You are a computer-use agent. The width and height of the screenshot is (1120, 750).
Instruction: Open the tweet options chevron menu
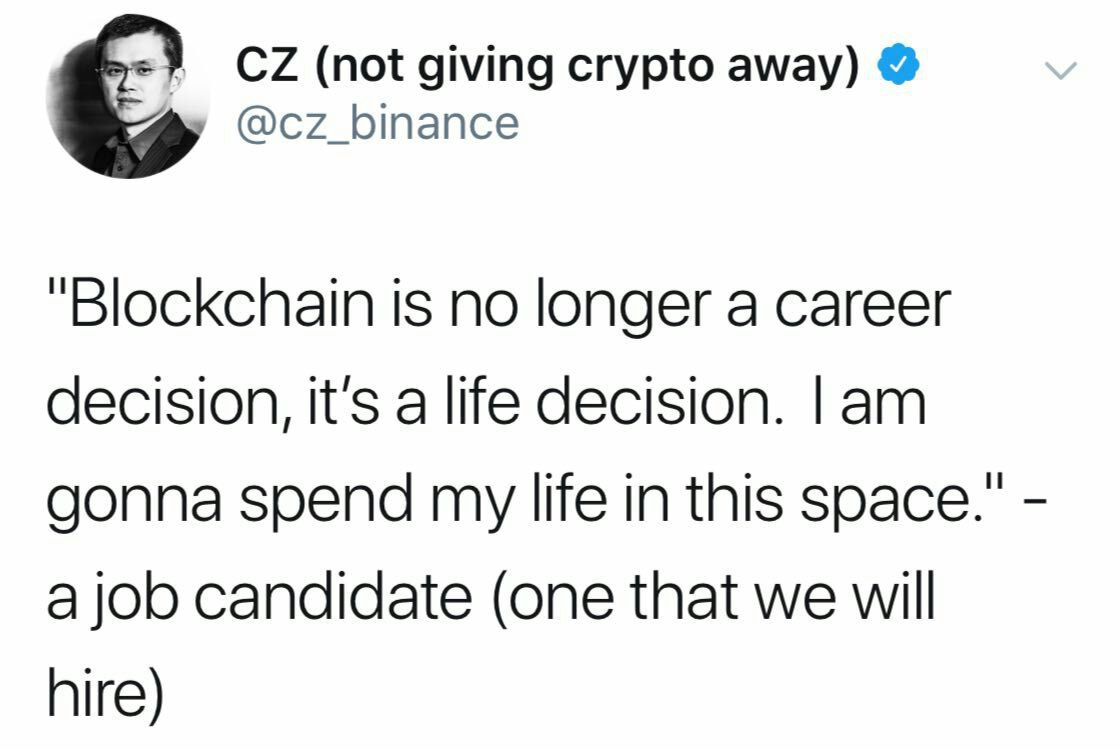[1060, 70]
